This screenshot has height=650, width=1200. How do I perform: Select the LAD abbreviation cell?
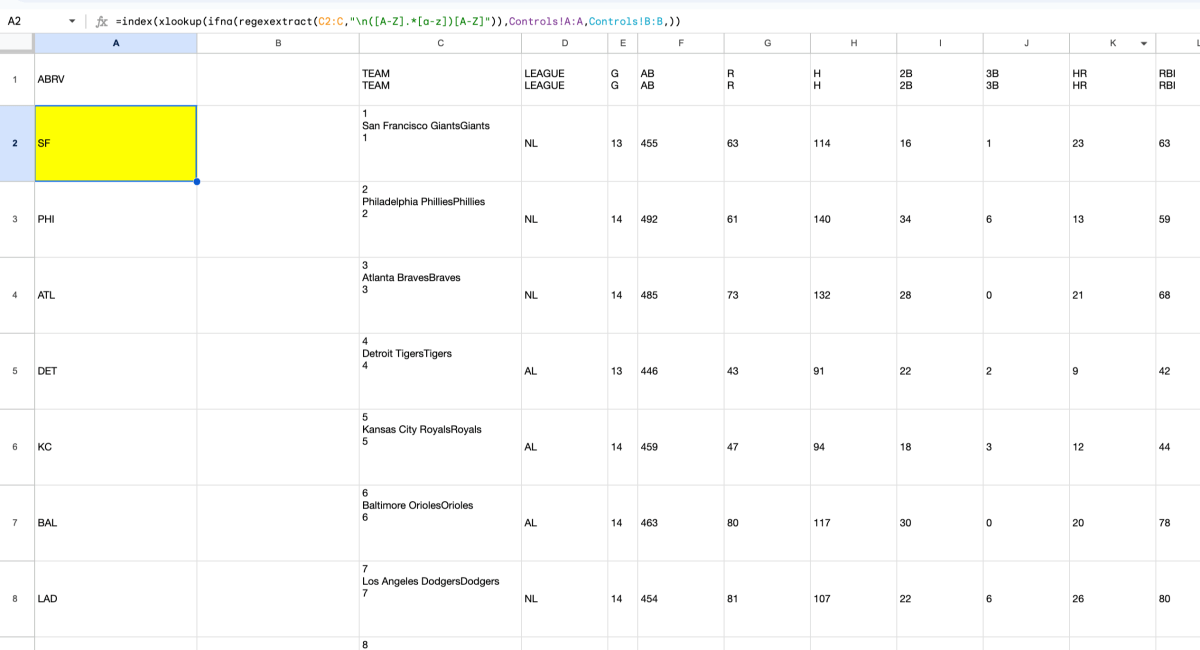coord(116,599)
